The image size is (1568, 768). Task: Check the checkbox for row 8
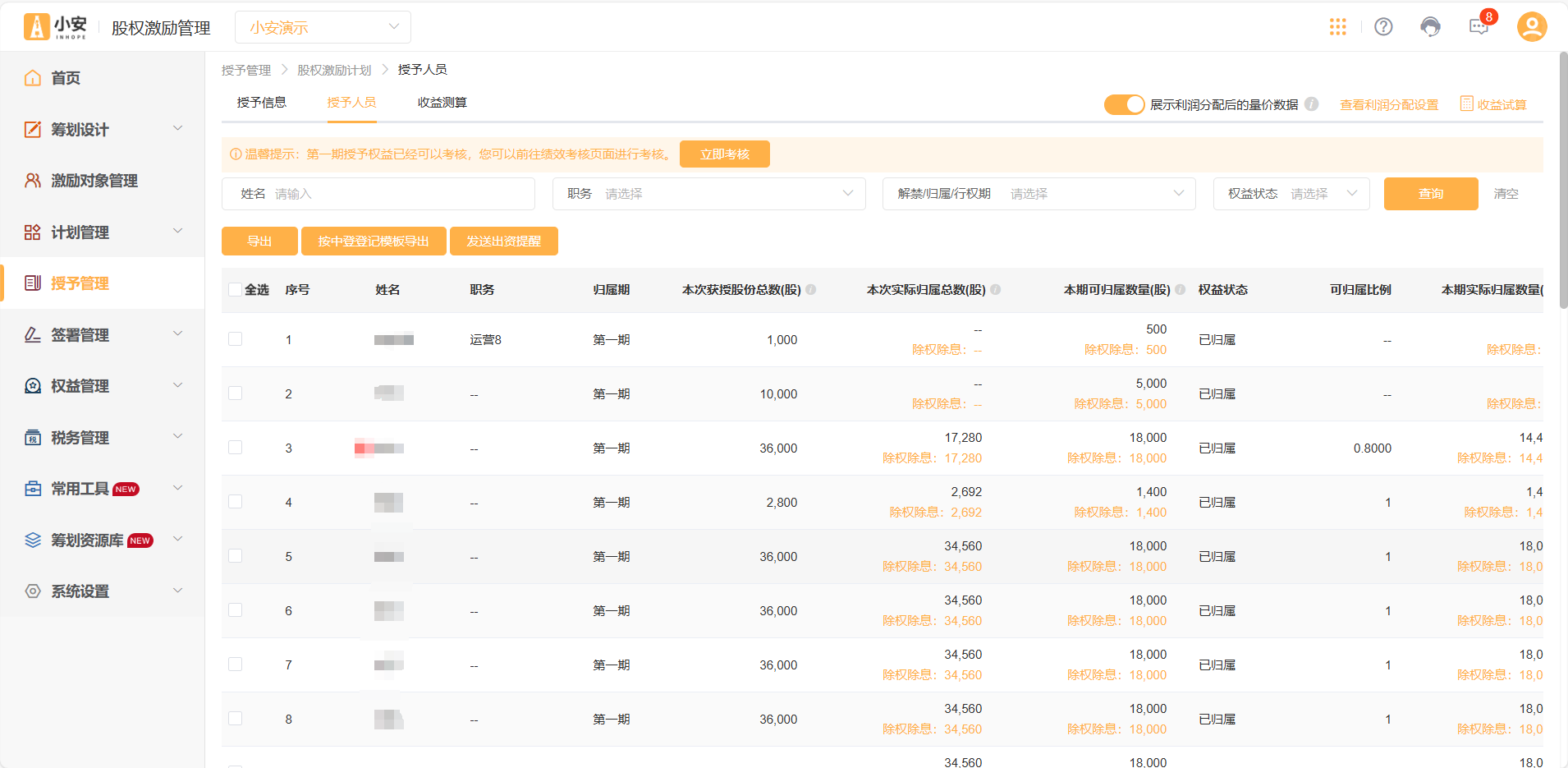click(x=236, y=719)
